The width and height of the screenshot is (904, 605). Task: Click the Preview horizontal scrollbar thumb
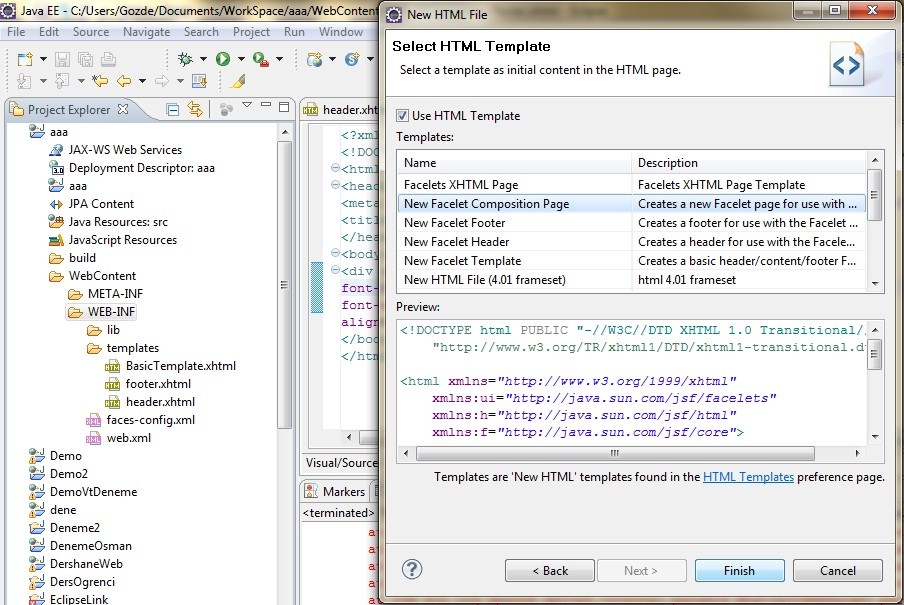[x=615, y=453]
